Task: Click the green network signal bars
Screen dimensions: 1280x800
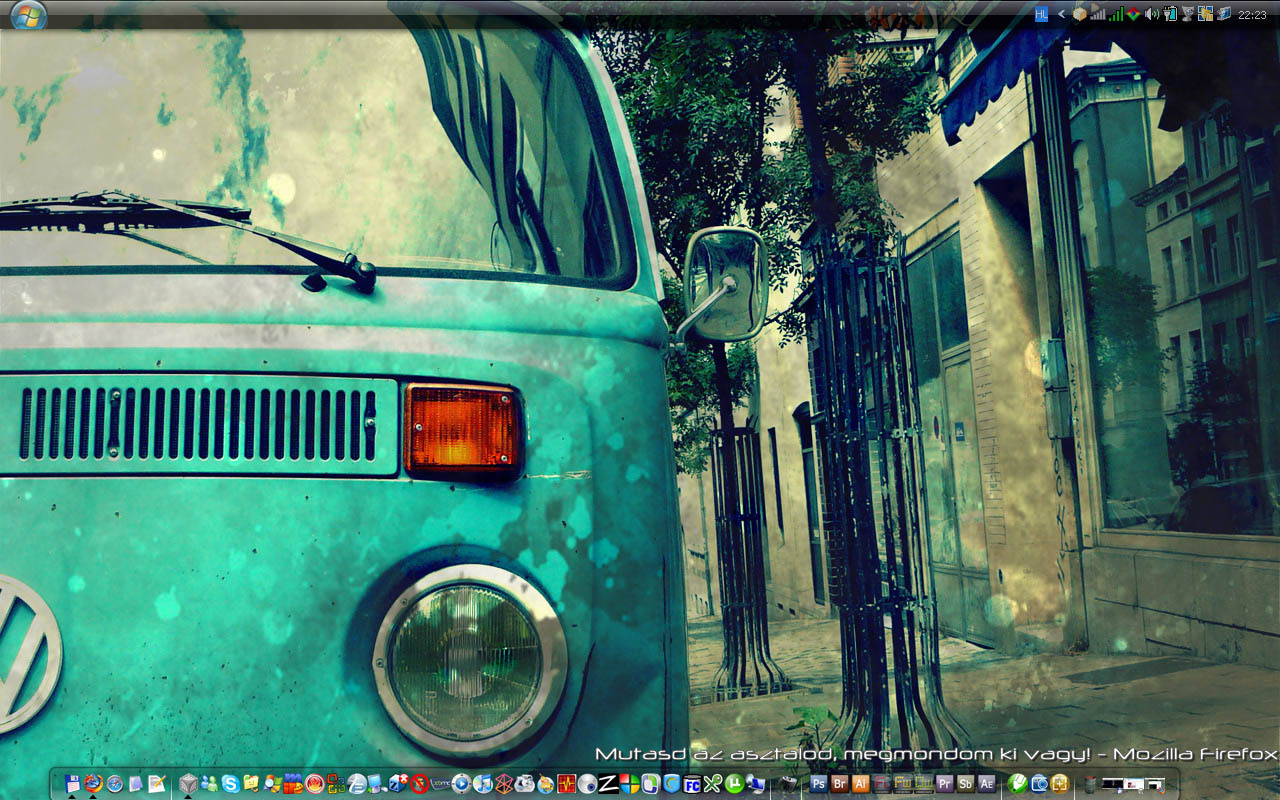Action: pyautogui.click(x=1116, y=14)
